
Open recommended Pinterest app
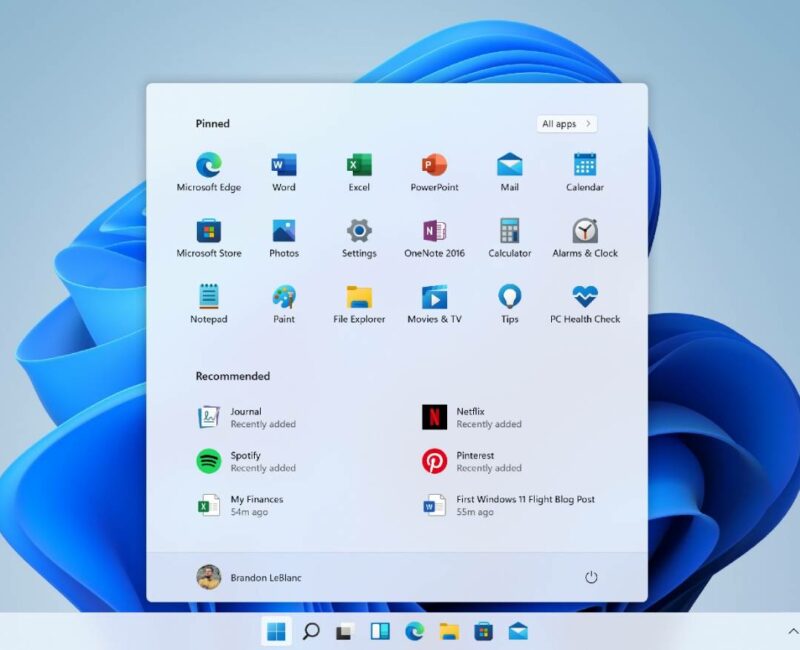(x=472, y=461)
